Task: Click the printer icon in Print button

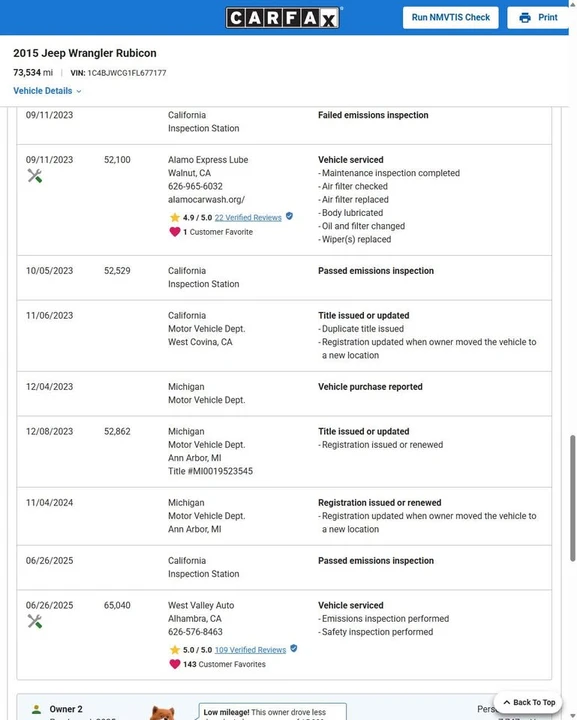Action: (x=525, y=17)
